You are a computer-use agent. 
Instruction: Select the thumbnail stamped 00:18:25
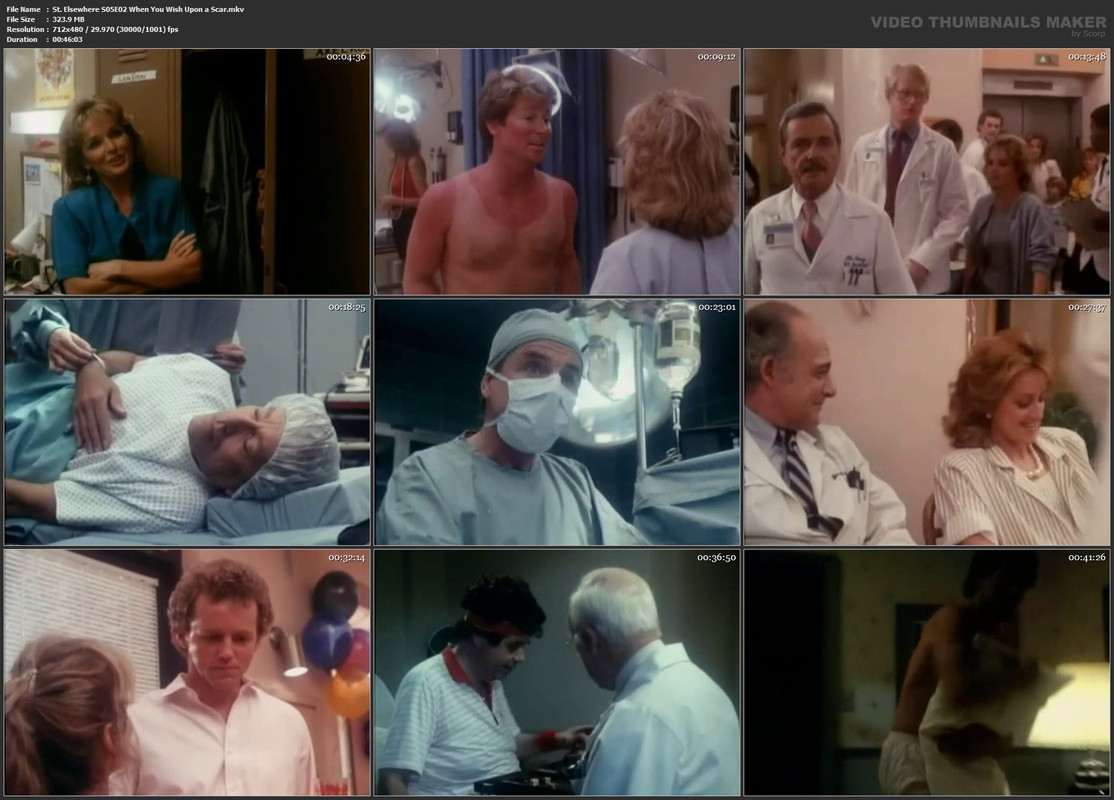[x=187, y=422]
